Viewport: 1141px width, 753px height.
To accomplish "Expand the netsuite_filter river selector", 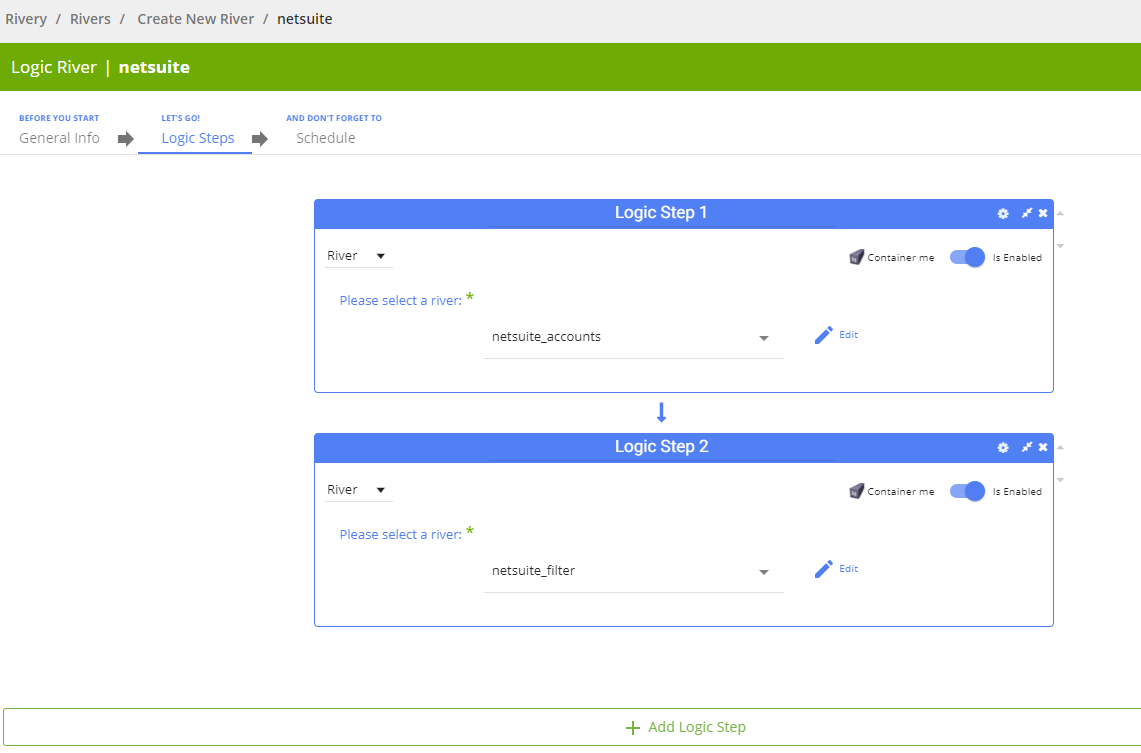I will (x=764, y=572).
